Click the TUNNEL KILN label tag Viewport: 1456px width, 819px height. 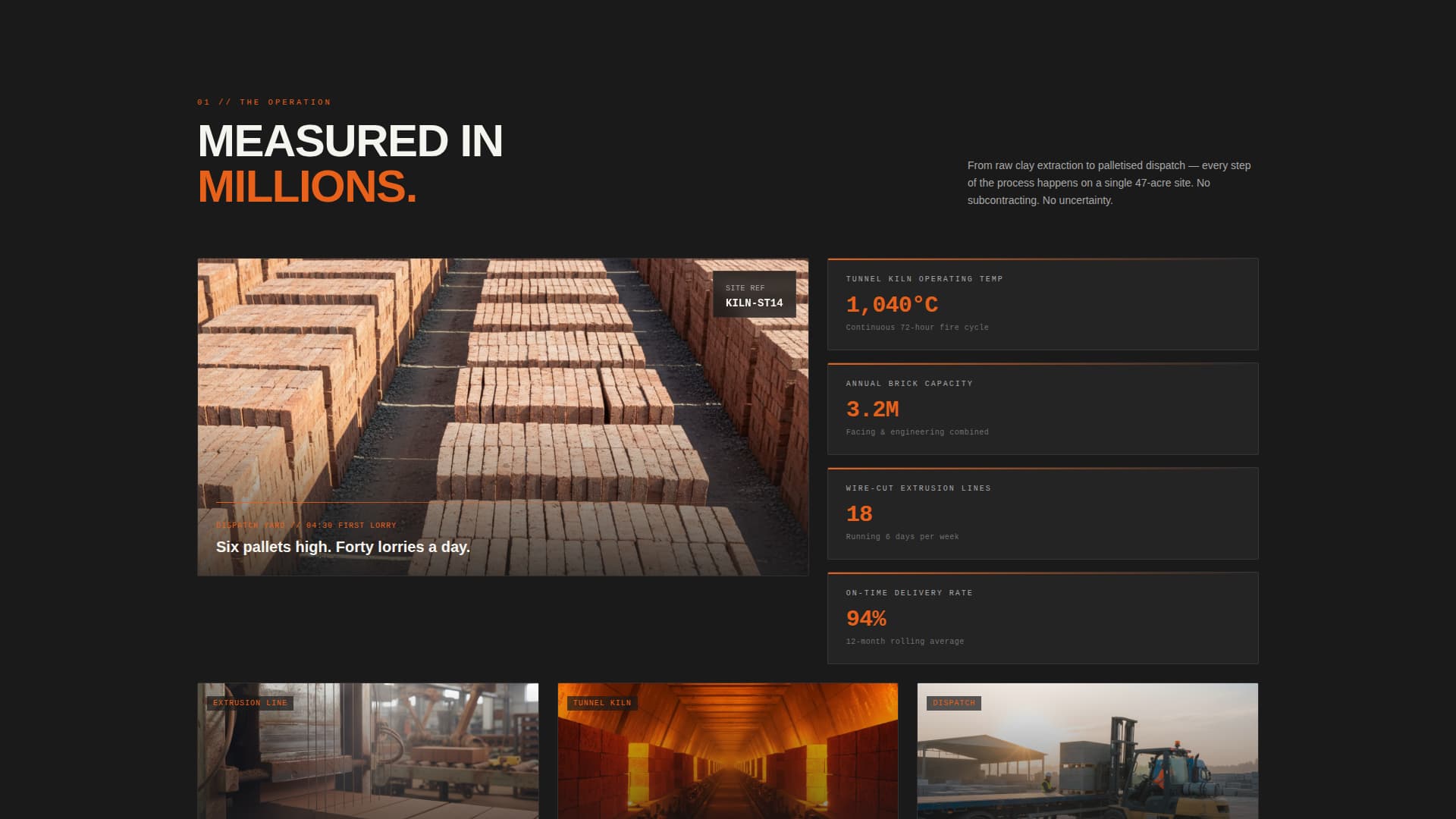(x=601, y=703)
